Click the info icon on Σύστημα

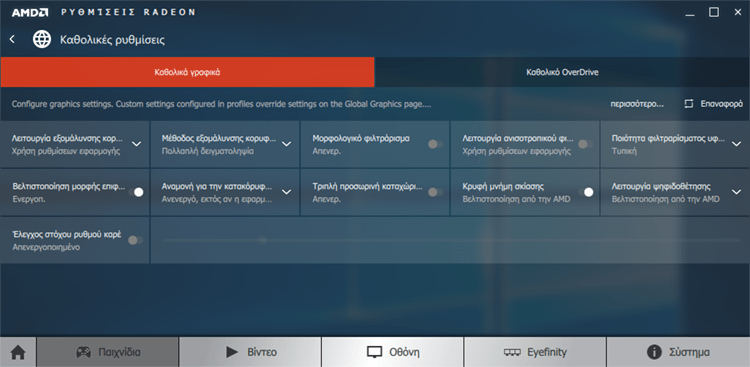654,353
